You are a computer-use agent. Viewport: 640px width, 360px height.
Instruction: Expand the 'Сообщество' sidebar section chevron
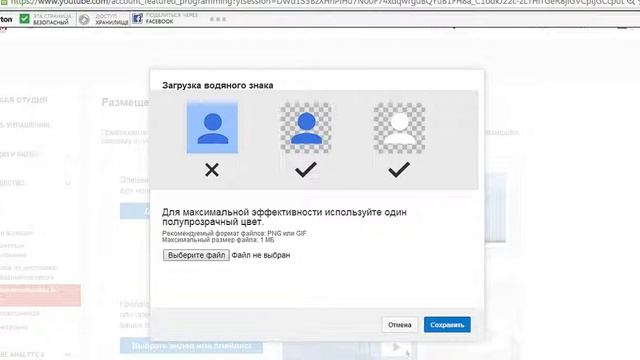68,183
